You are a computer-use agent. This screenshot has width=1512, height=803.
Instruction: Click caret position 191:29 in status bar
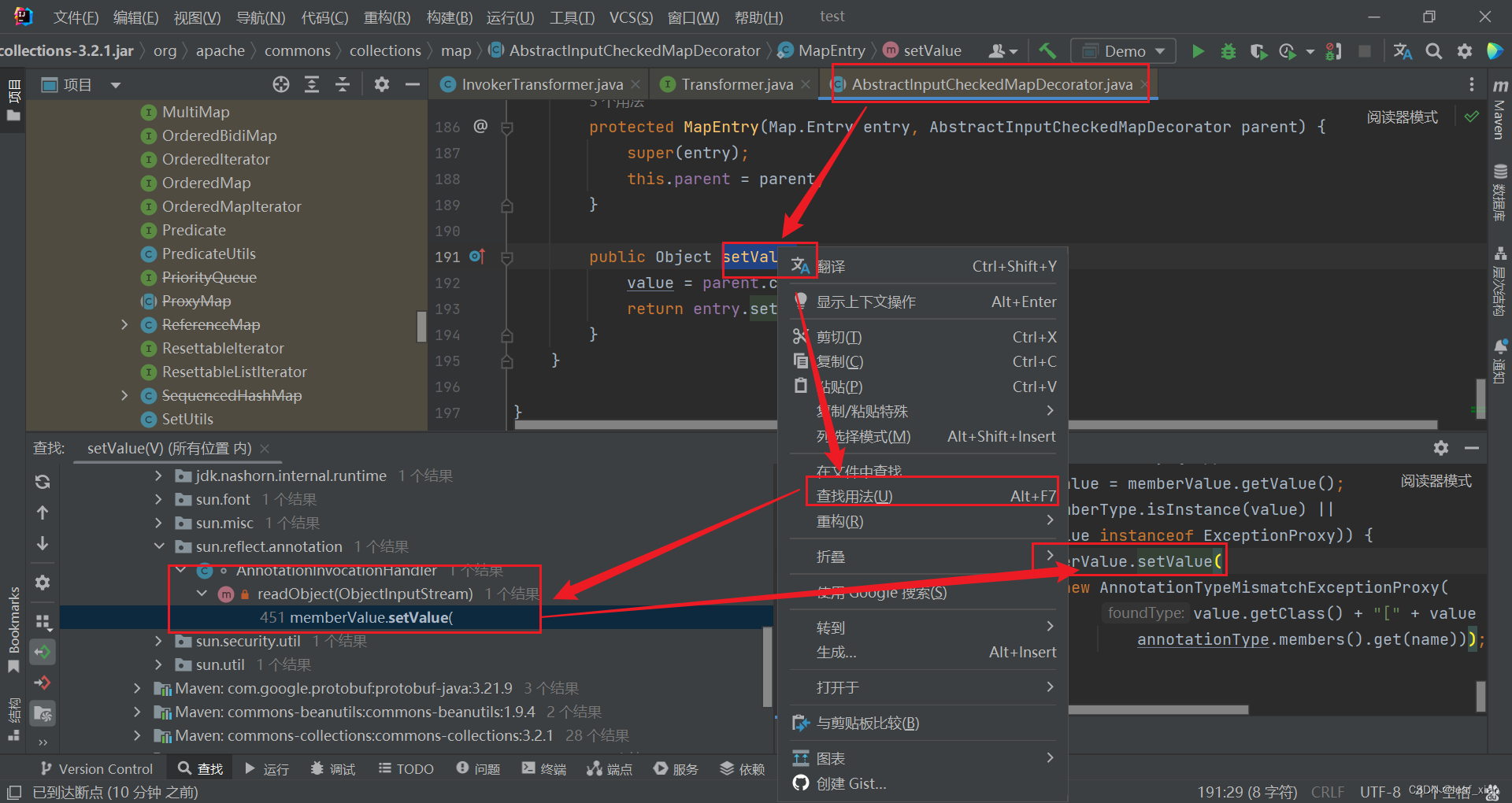tap(1247, 792)
